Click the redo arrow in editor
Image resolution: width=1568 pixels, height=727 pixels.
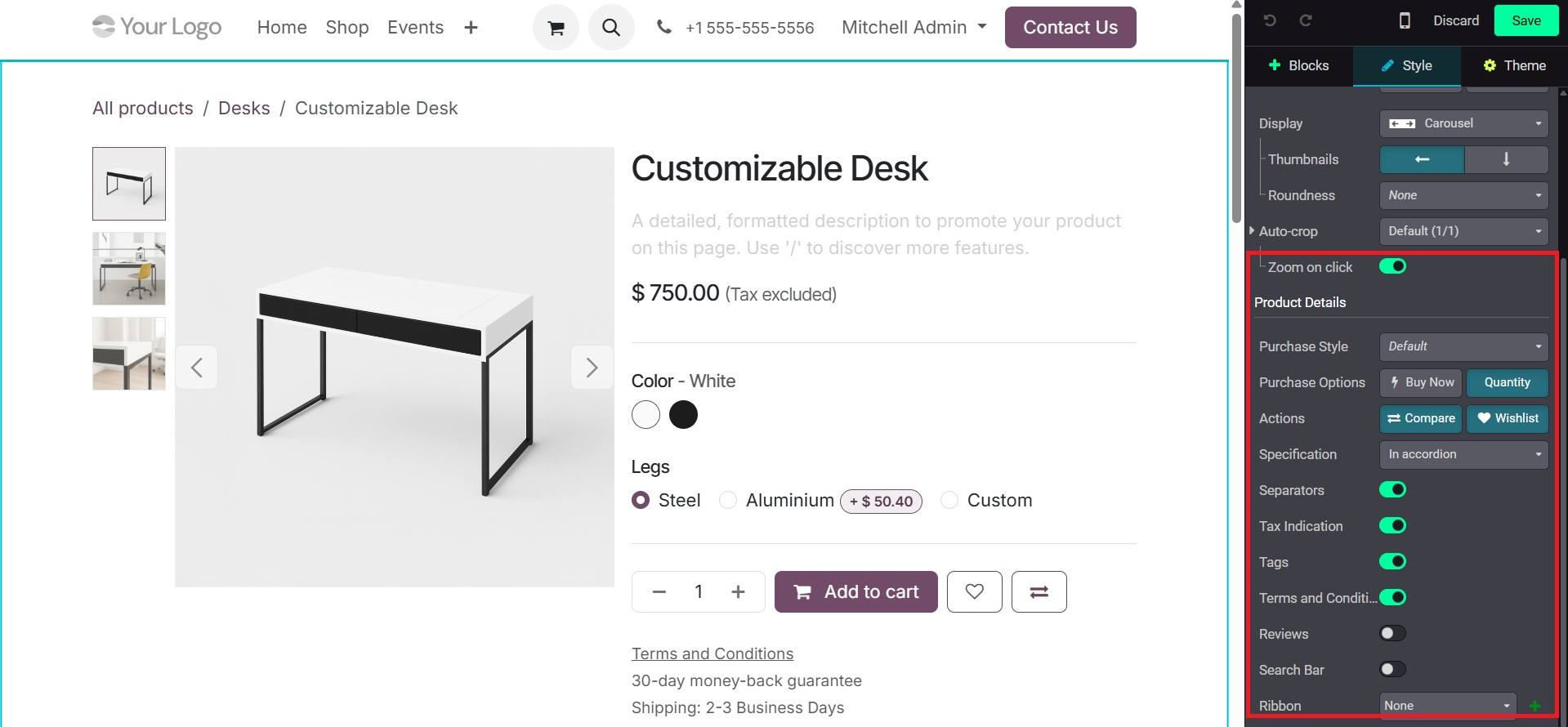(1306, 20)
